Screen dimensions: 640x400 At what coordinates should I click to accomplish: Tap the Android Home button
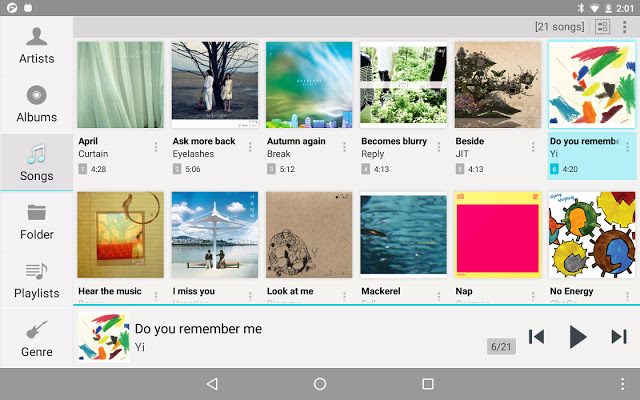click(320, 384)
